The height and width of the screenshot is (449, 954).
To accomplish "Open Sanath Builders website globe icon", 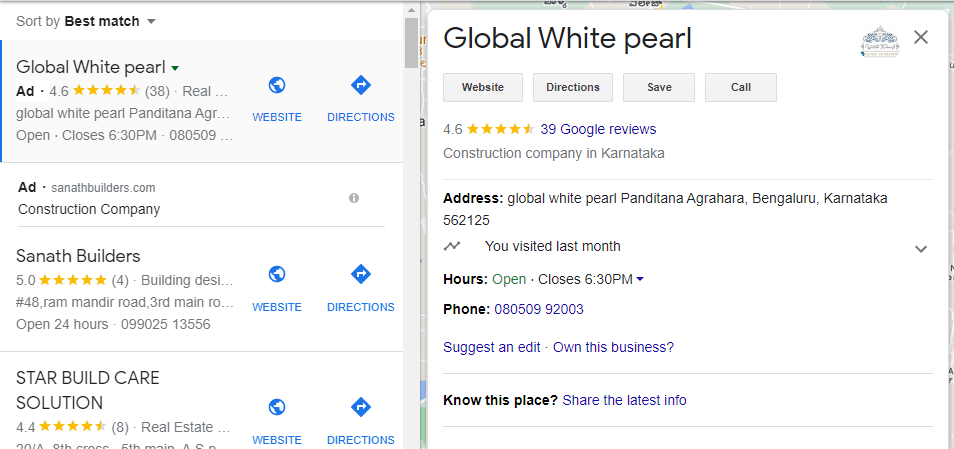I will pyautogui.click(x=277, y=274).
